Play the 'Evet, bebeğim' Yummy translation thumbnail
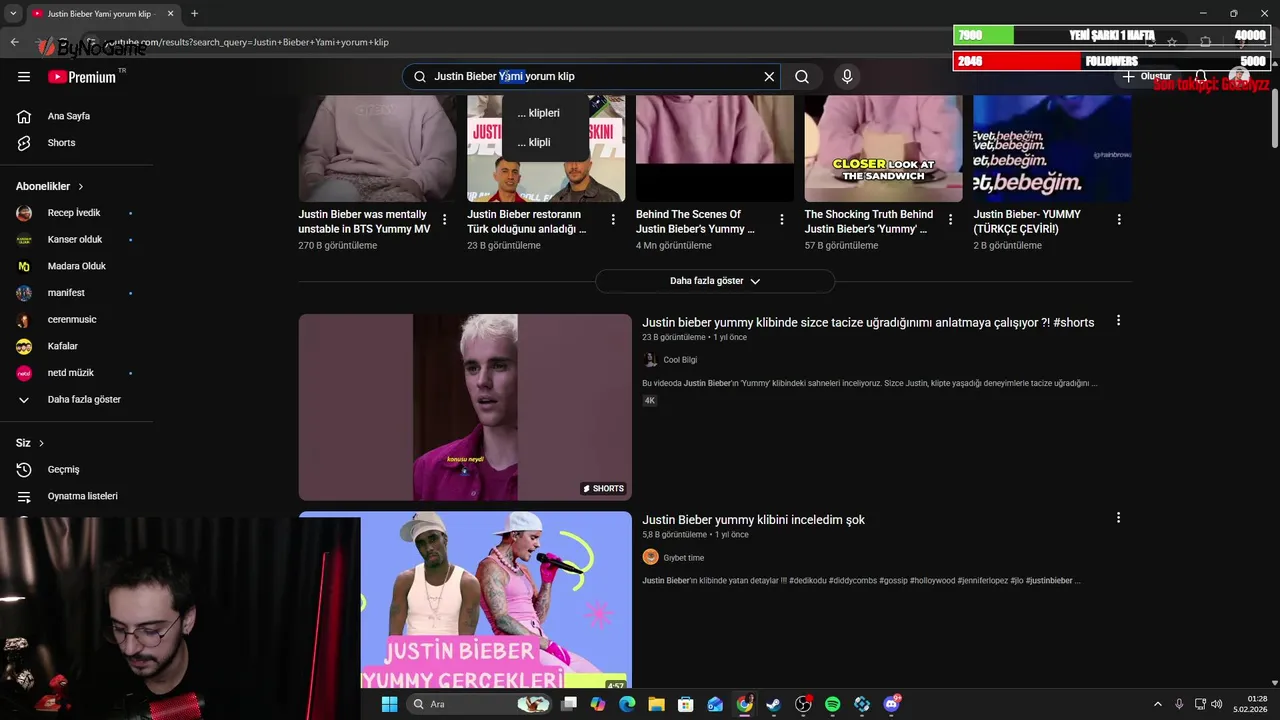 pos(1052,148)
